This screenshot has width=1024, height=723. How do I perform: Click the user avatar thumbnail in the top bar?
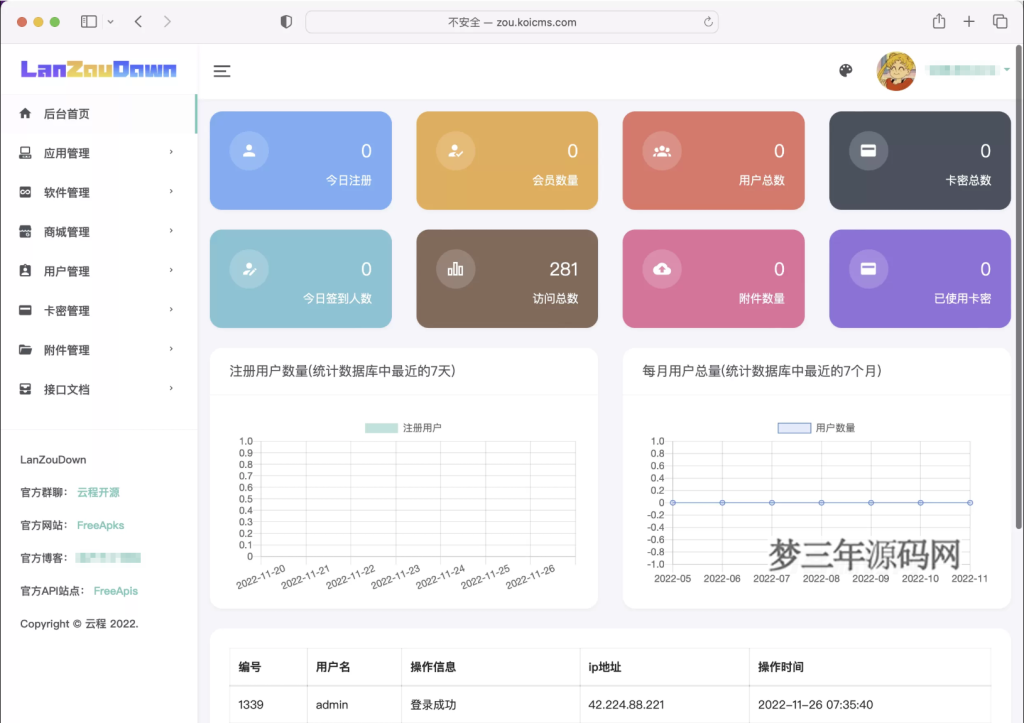click(x=896, y=70)
